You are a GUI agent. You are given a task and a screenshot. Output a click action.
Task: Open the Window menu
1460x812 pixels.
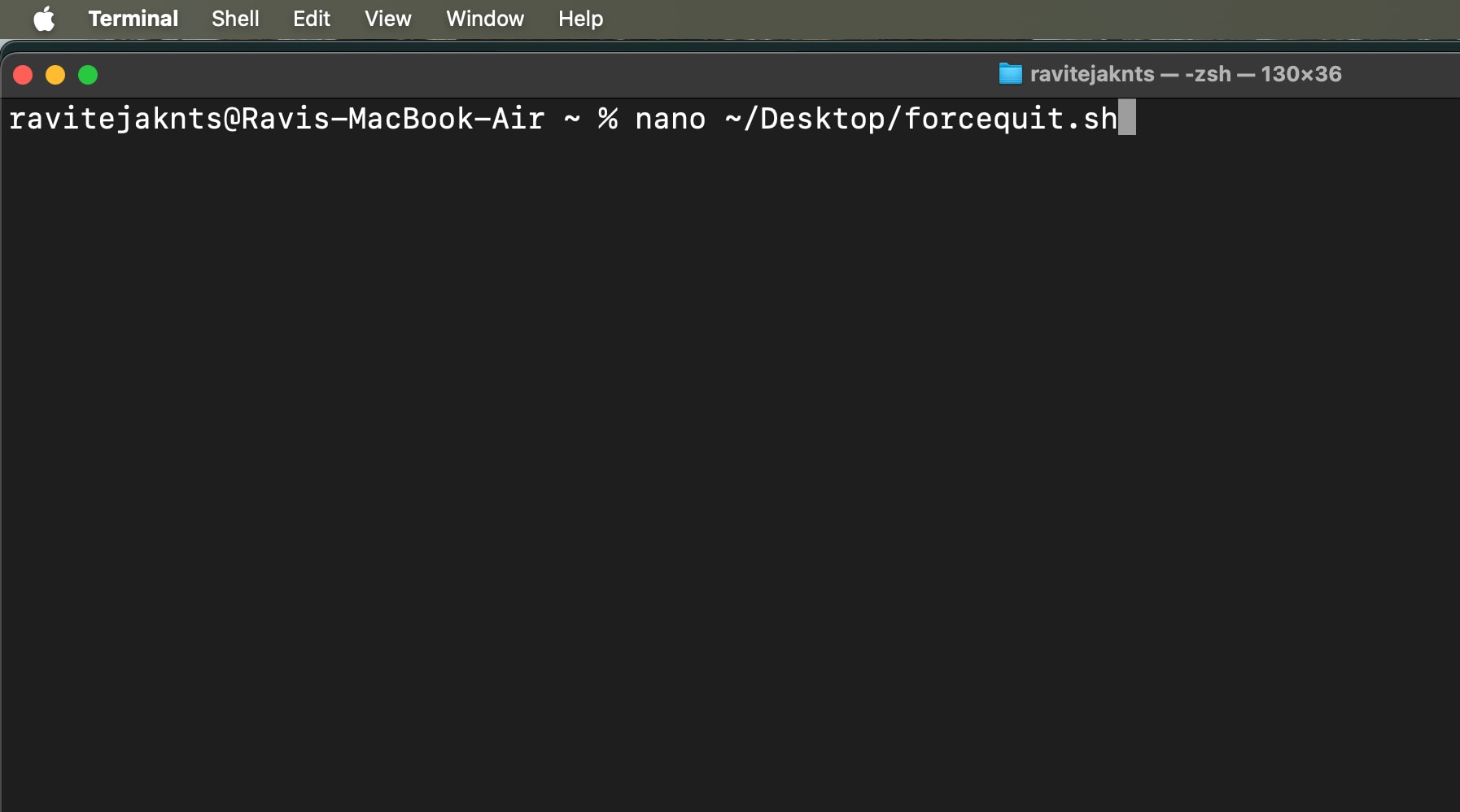(483, 18)
